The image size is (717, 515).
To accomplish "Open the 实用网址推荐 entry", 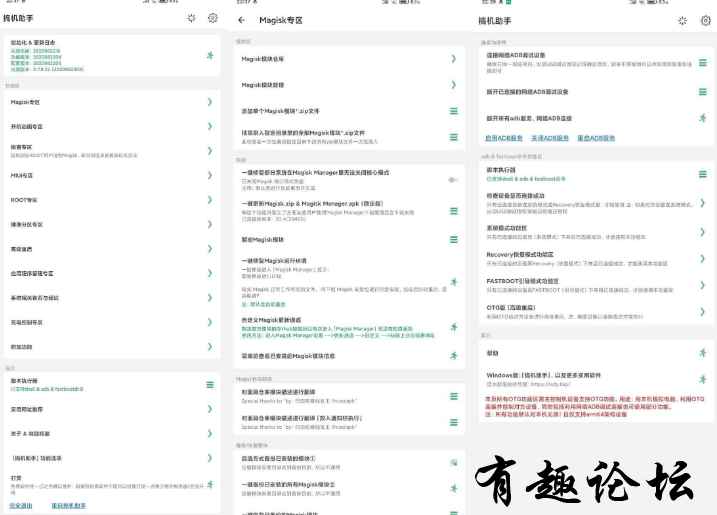I will pyautogui.click(x=112, y=409).
